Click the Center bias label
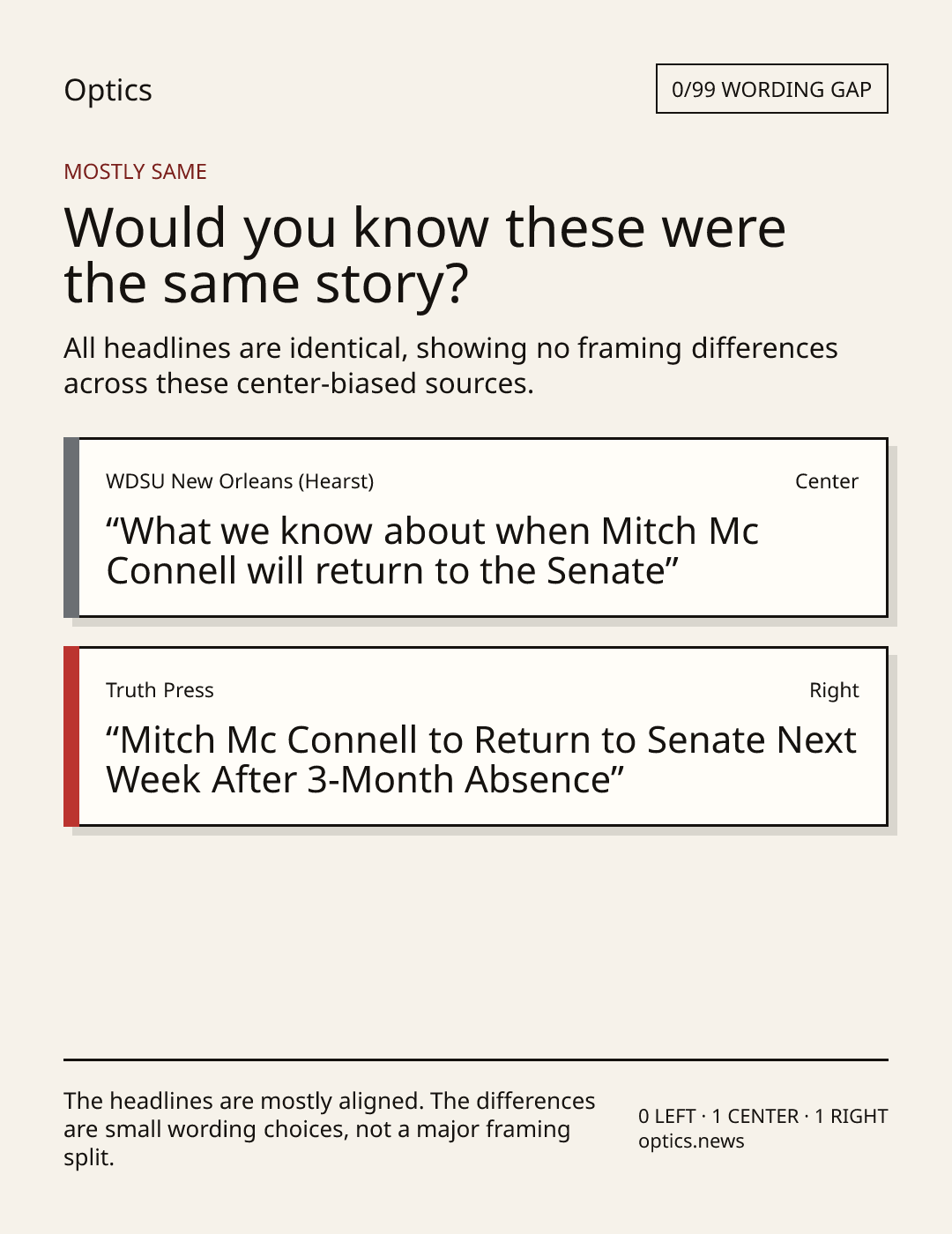 tap(826, 481)
